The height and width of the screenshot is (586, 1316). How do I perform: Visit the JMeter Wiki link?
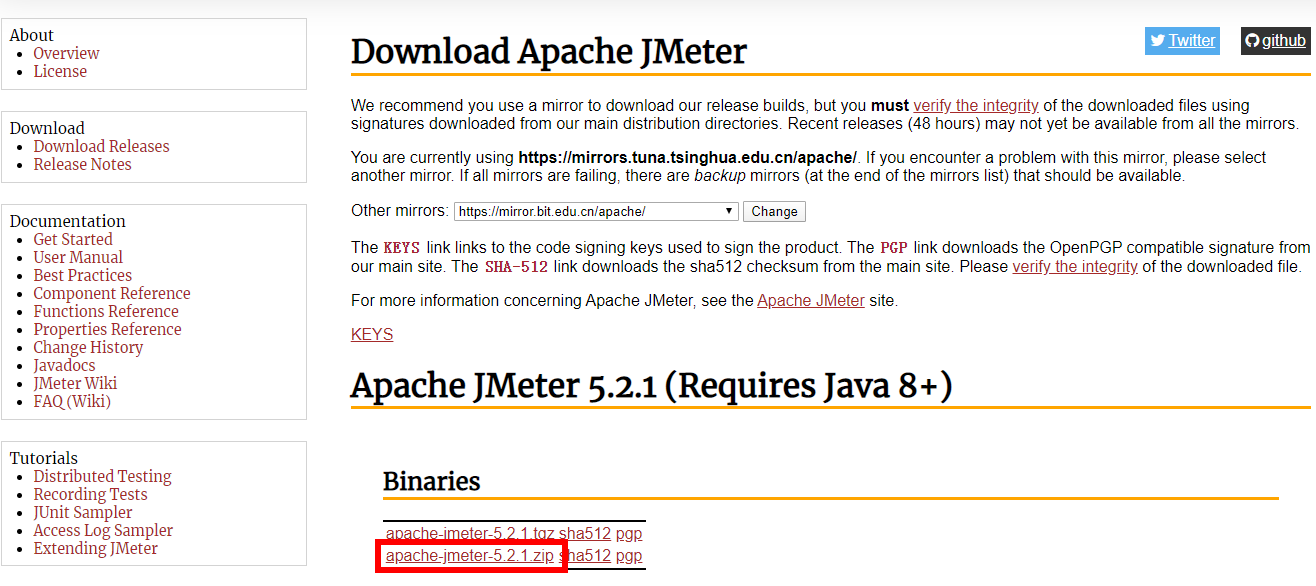click(75, 383)
